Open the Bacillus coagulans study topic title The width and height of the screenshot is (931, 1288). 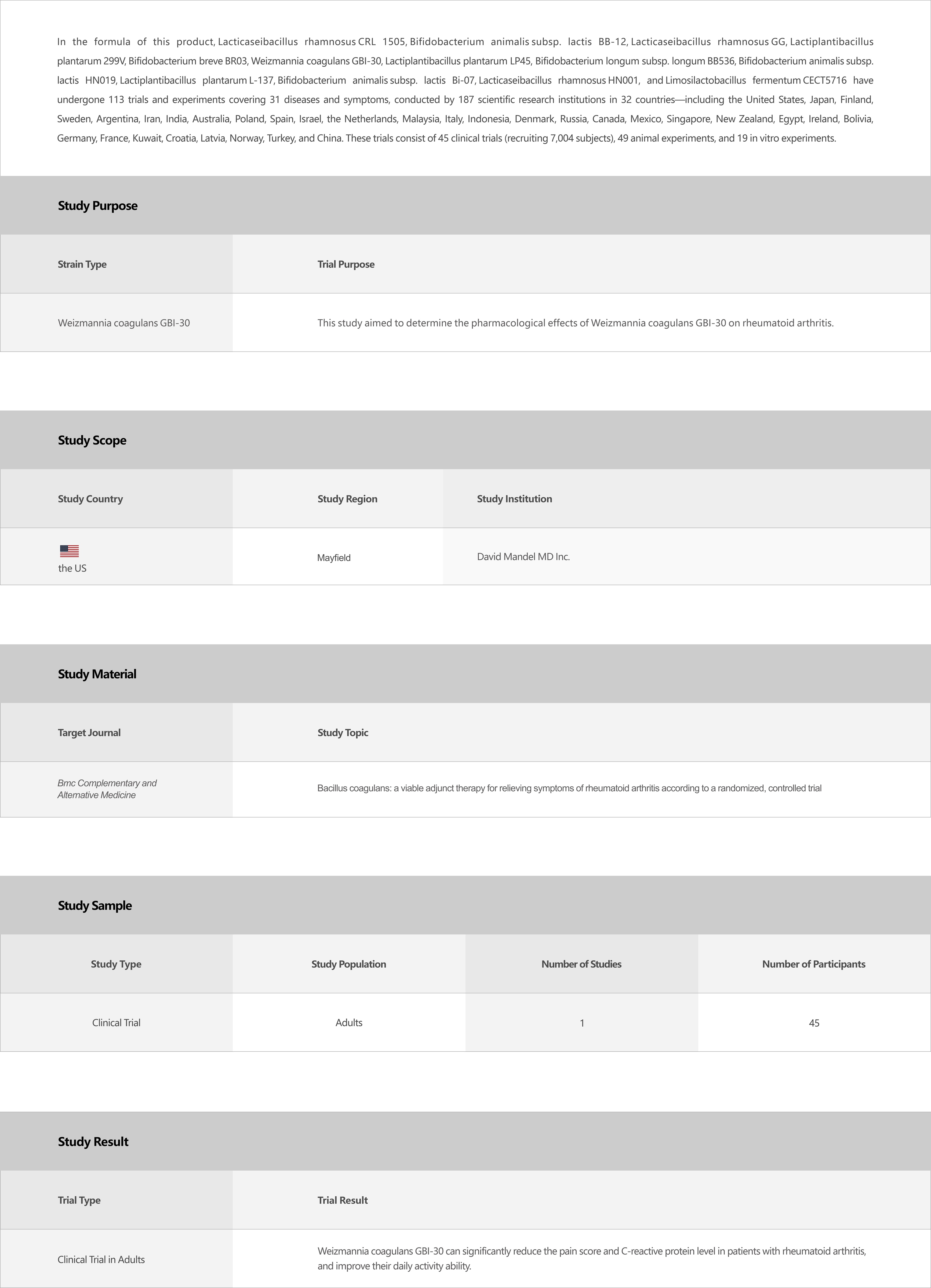(569, 788)
